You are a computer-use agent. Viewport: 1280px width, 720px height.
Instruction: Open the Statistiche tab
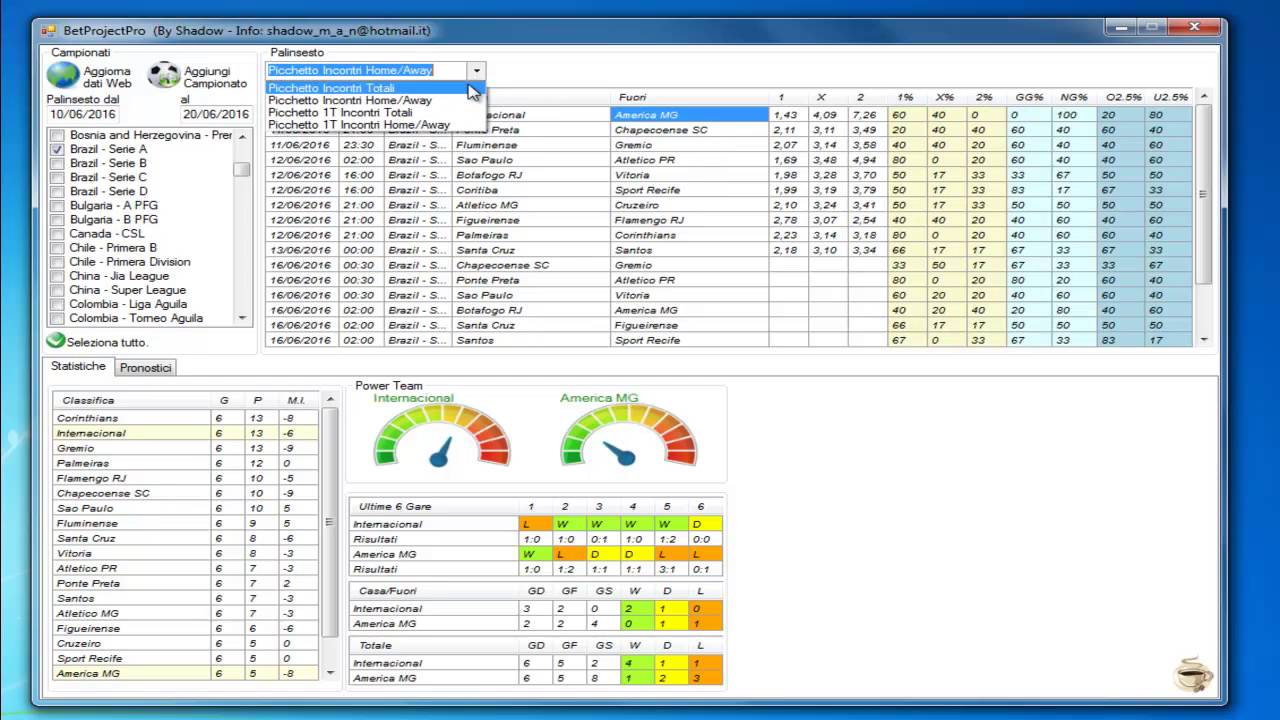point(79,367)
